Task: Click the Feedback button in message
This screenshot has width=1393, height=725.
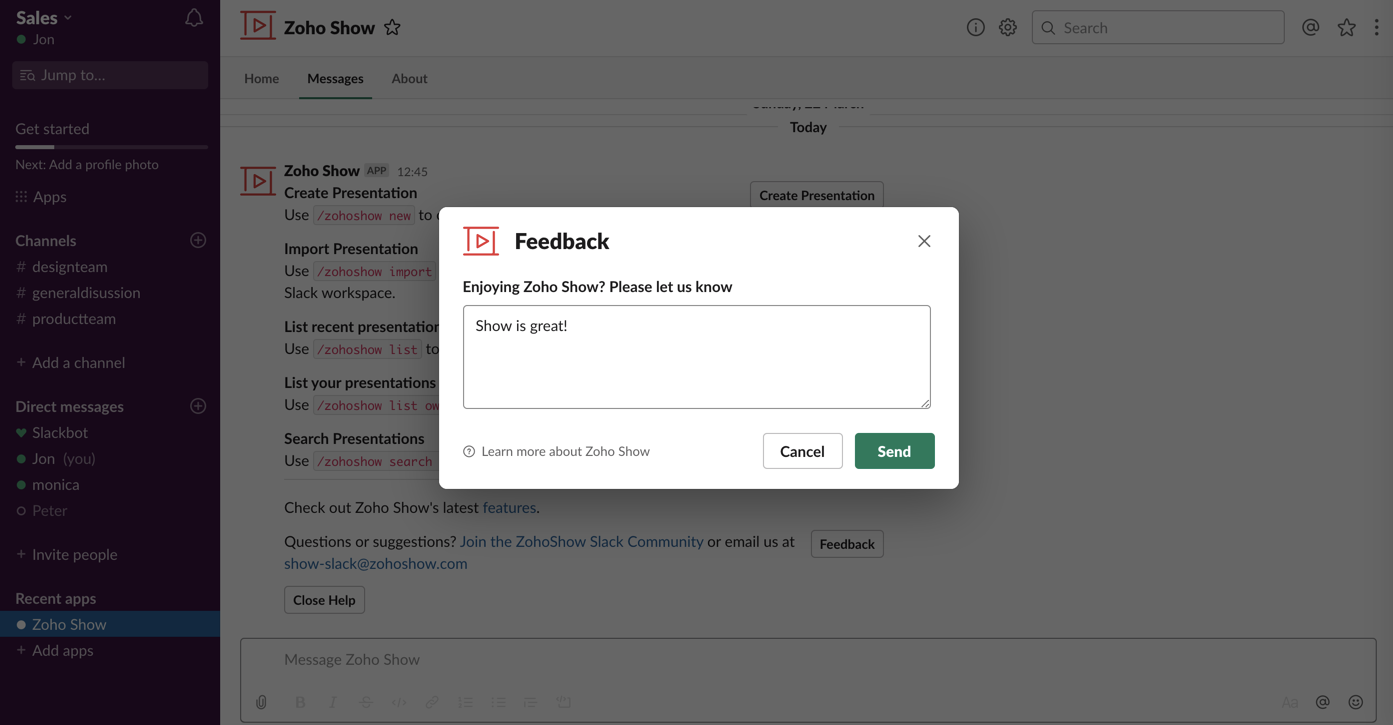Action: tap(847, 544)
